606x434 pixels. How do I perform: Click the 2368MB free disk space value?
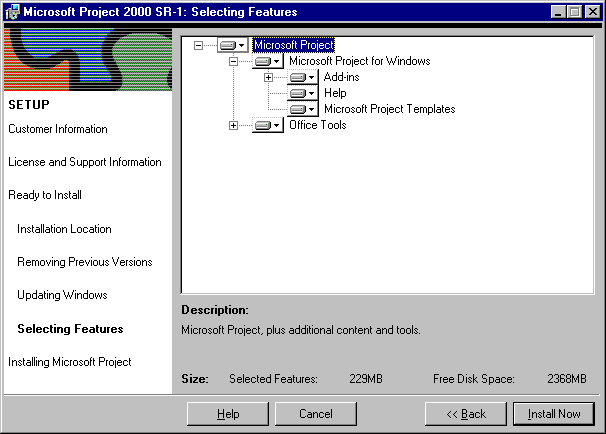click(567, 379)
